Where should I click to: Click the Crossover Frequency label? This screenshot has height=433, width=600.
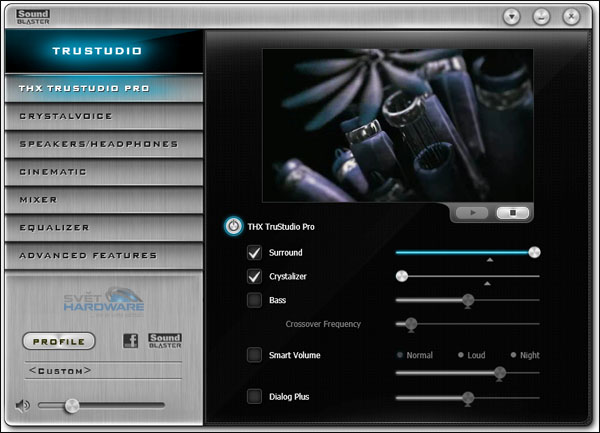pos(323,324)
